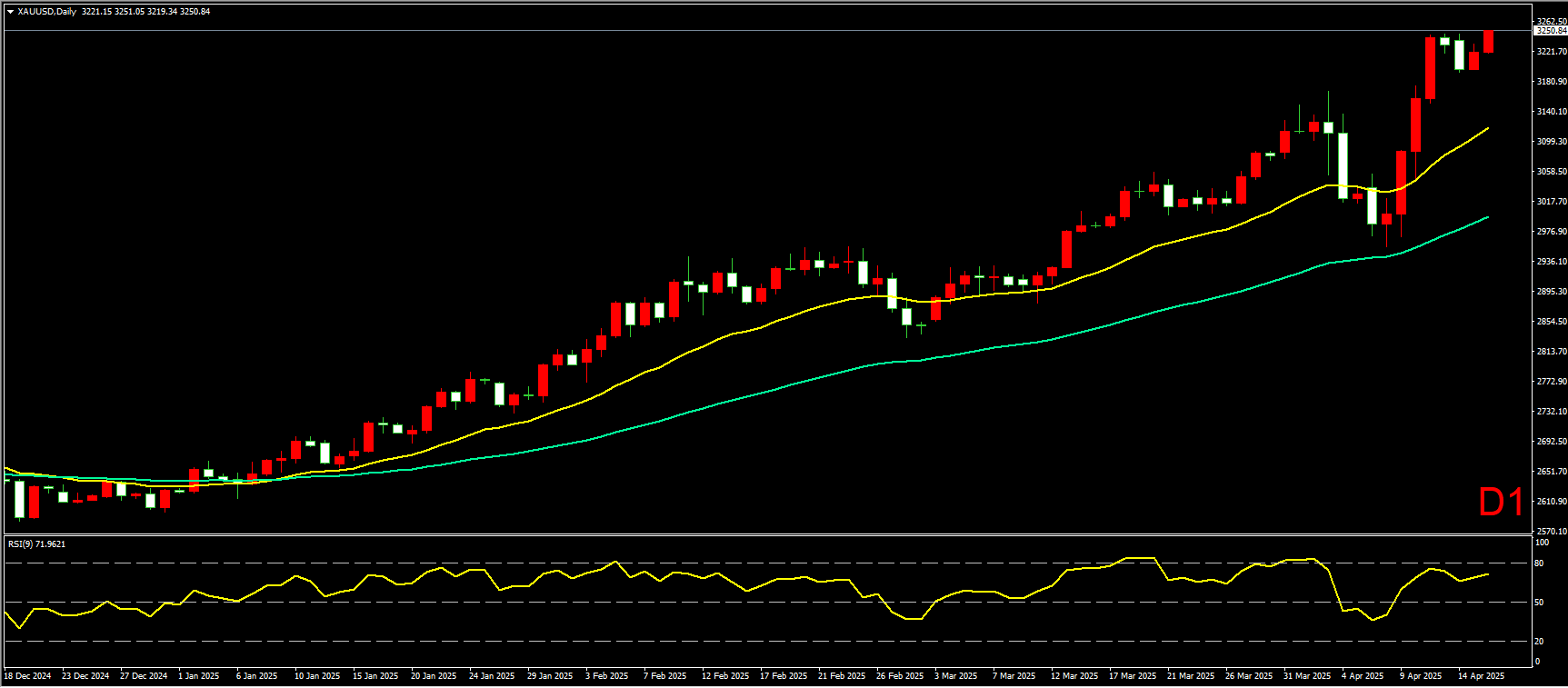Click the 3180.90 price axis level
1568x688 pixels.
1551,82
